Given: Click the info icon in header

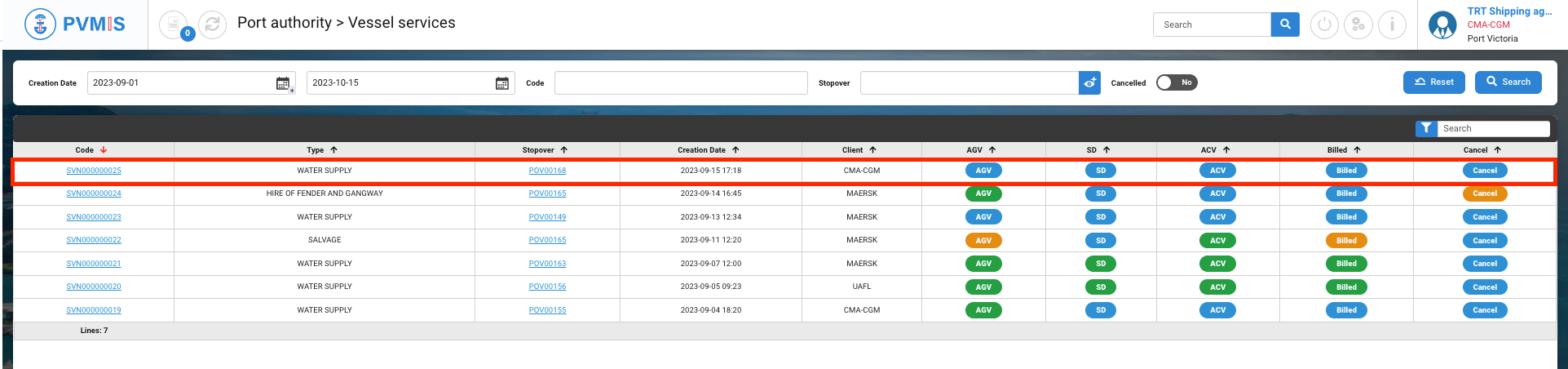Looking at the screenshot, I should point(1392,24).
